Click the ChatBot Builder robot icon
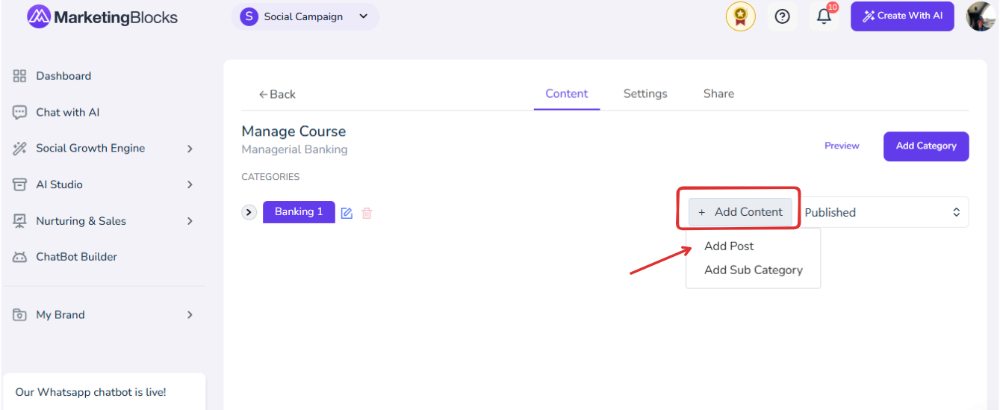This screenshot has width=1000, height=410. [x=20, y=258]
